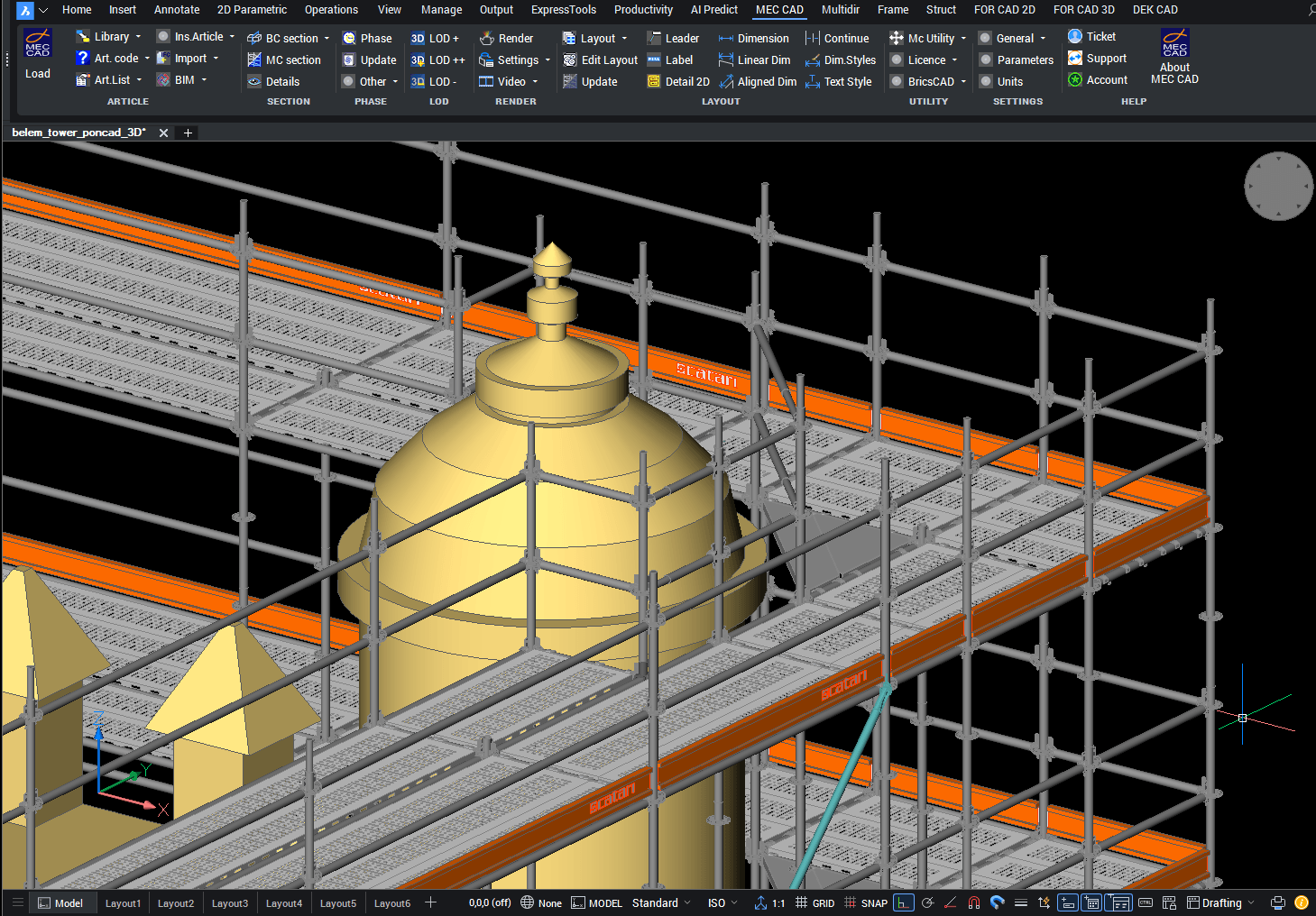Toggle SNAP in status bar
The height and width of the screenshot is (916, 1316).
(x=866, y=902)
